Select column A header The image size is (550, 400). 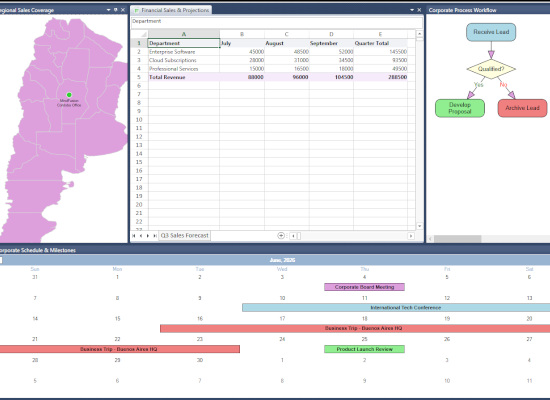[x=184, y=34]
